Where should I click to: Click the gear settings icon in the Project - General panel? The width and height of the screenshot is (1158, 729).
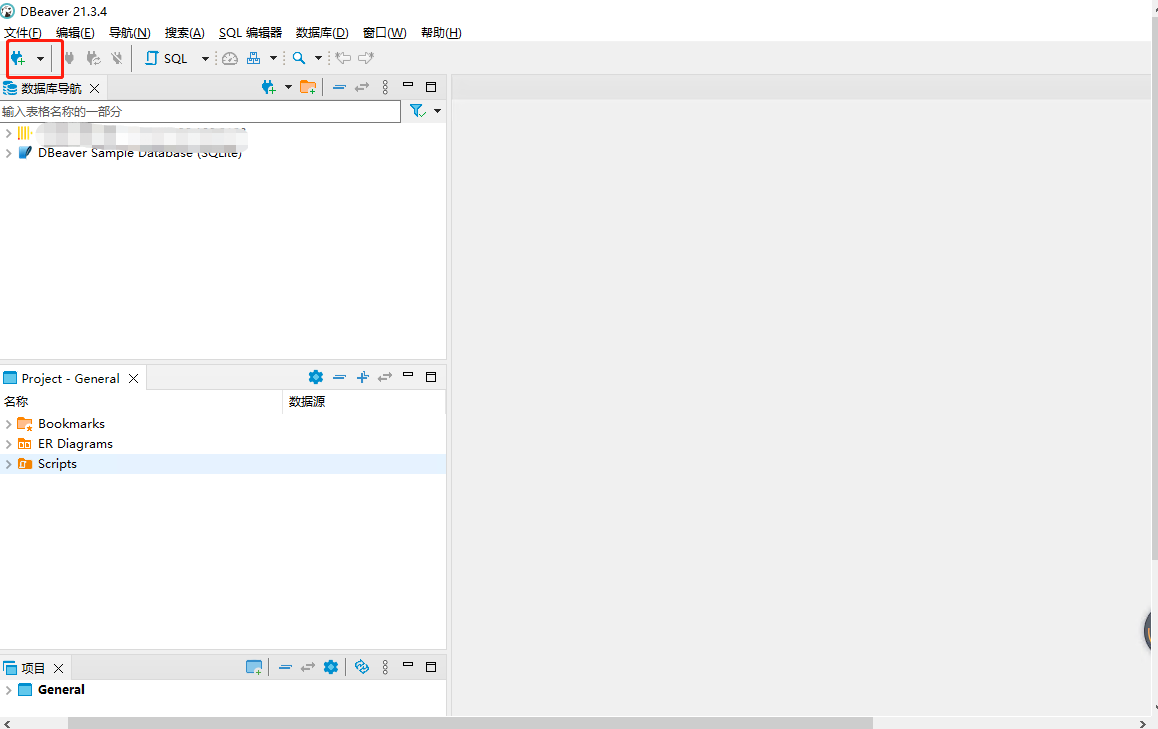315,377
